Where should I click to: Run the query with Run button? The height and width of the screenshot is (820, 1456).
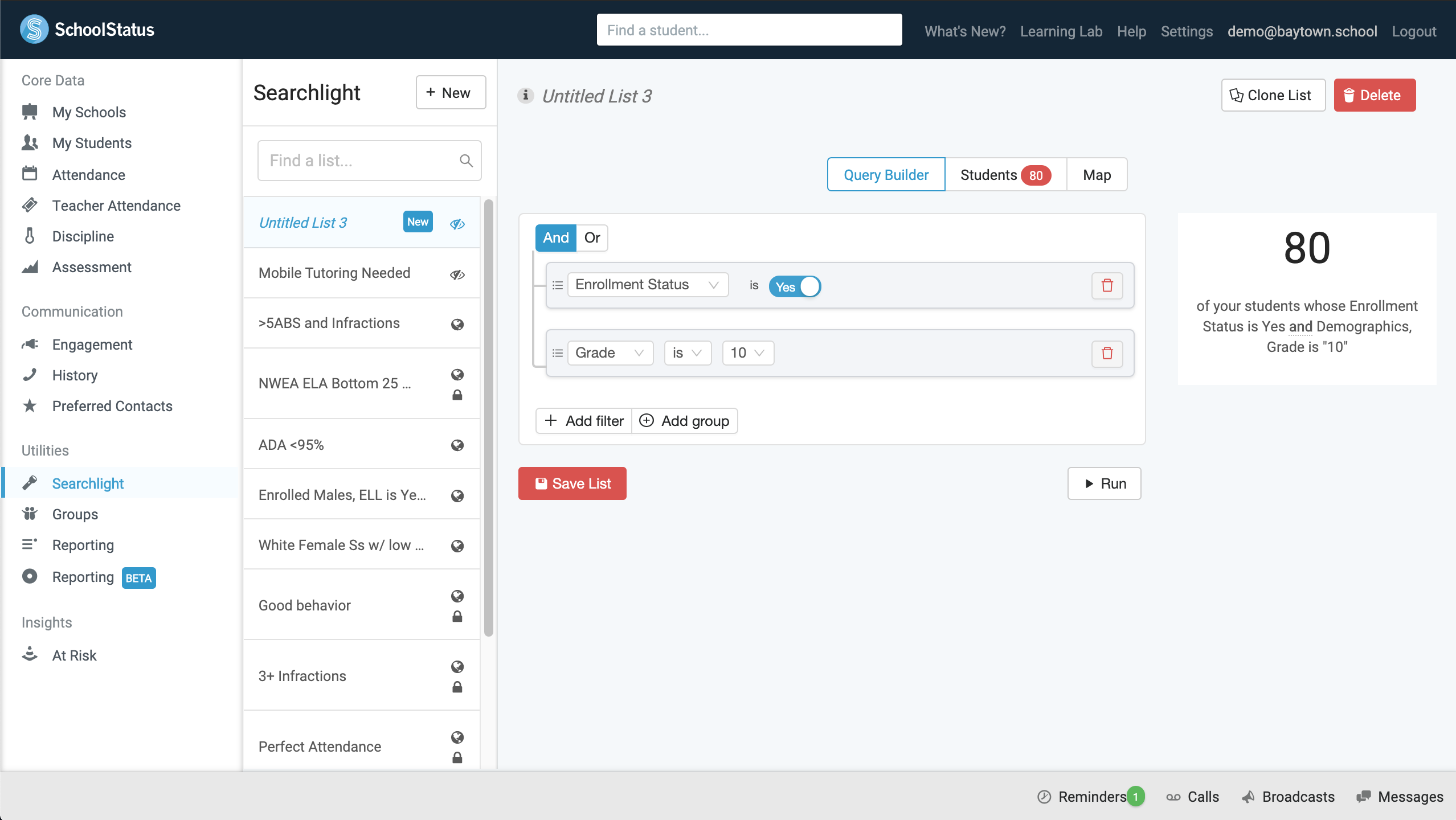click(x=1104, y=483)
